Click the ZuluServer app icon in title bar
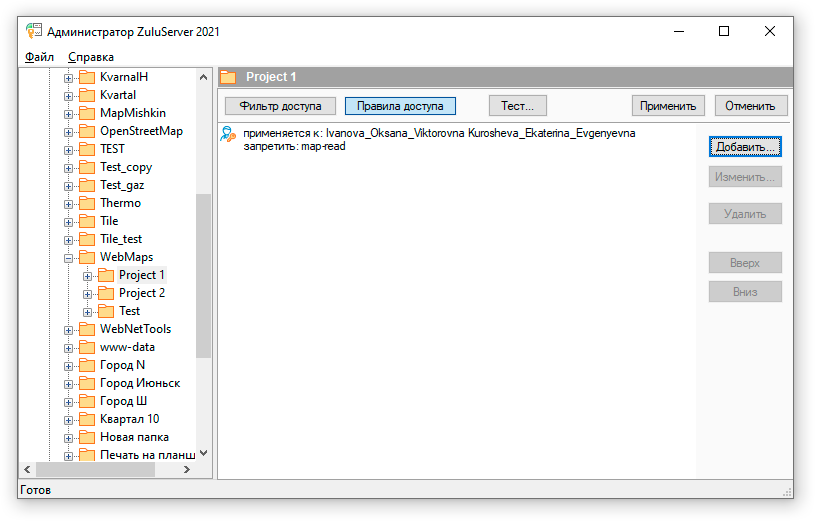The width and height of the screenshot is (815, 521). click(33, 31)
